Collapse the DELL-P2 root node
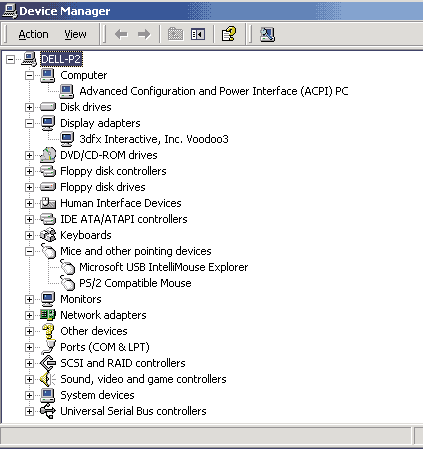Screen dimensions: 423x449 (x=11, y=59)
